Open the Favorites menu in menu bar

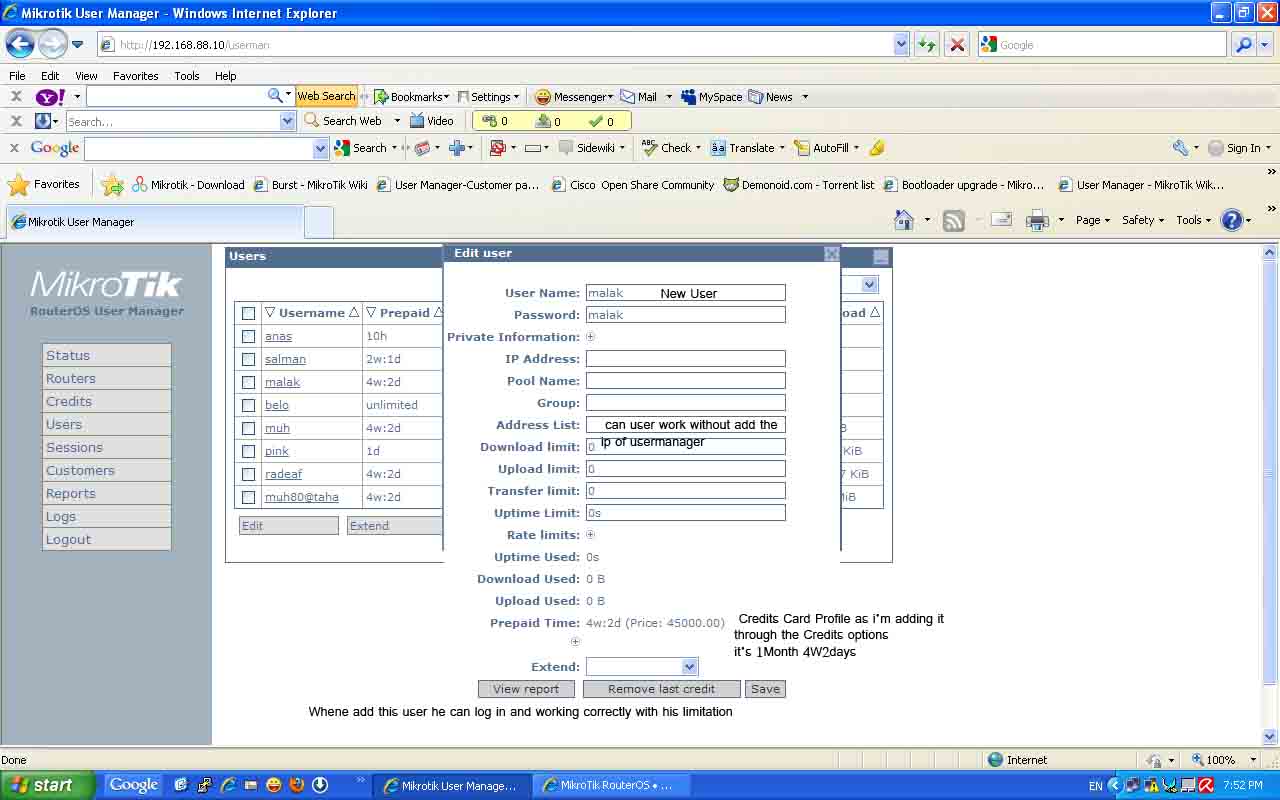click(x=136, y=76)
